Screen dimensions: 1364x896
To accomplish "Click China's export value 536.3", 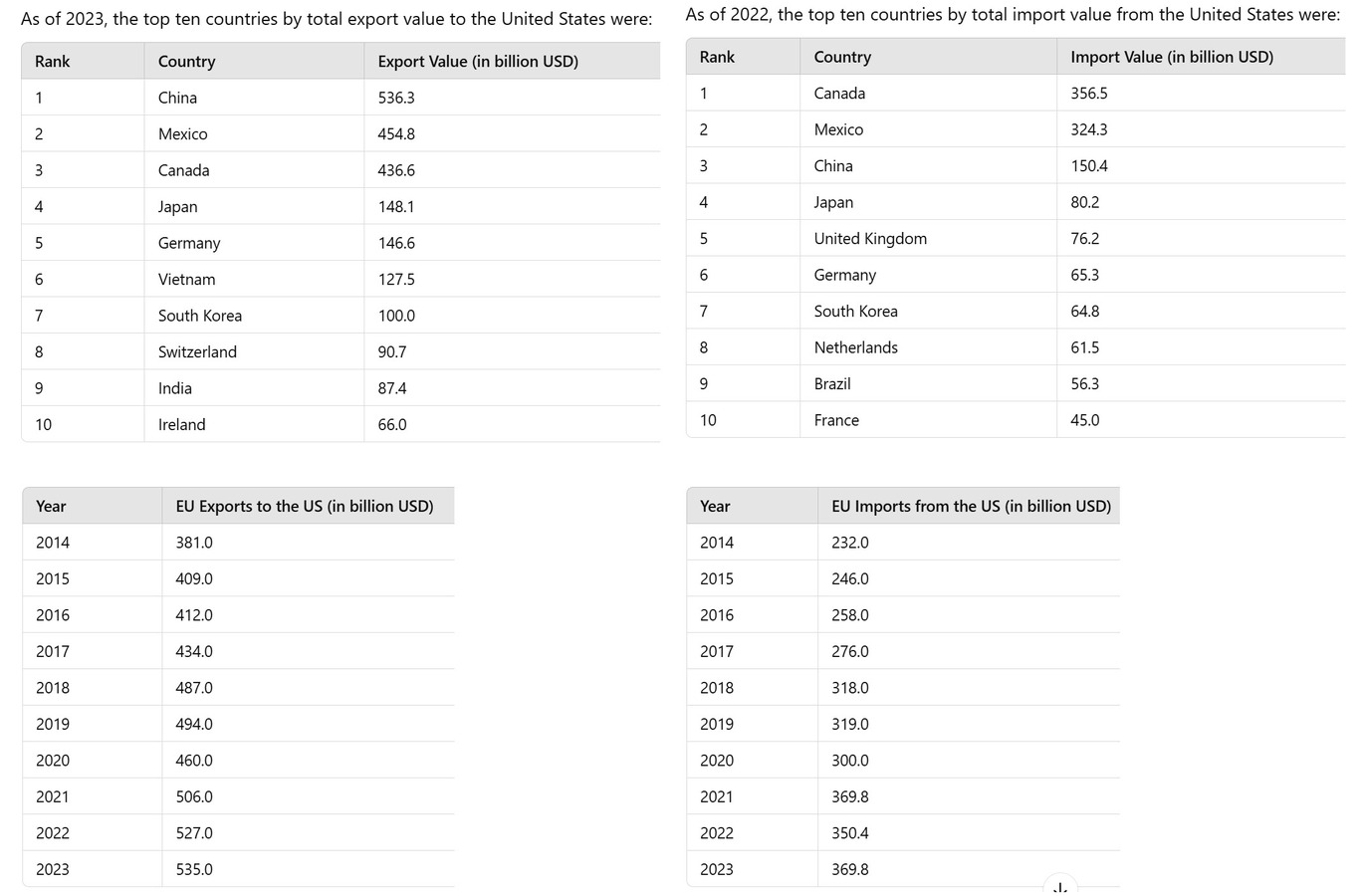I will 396,99.
